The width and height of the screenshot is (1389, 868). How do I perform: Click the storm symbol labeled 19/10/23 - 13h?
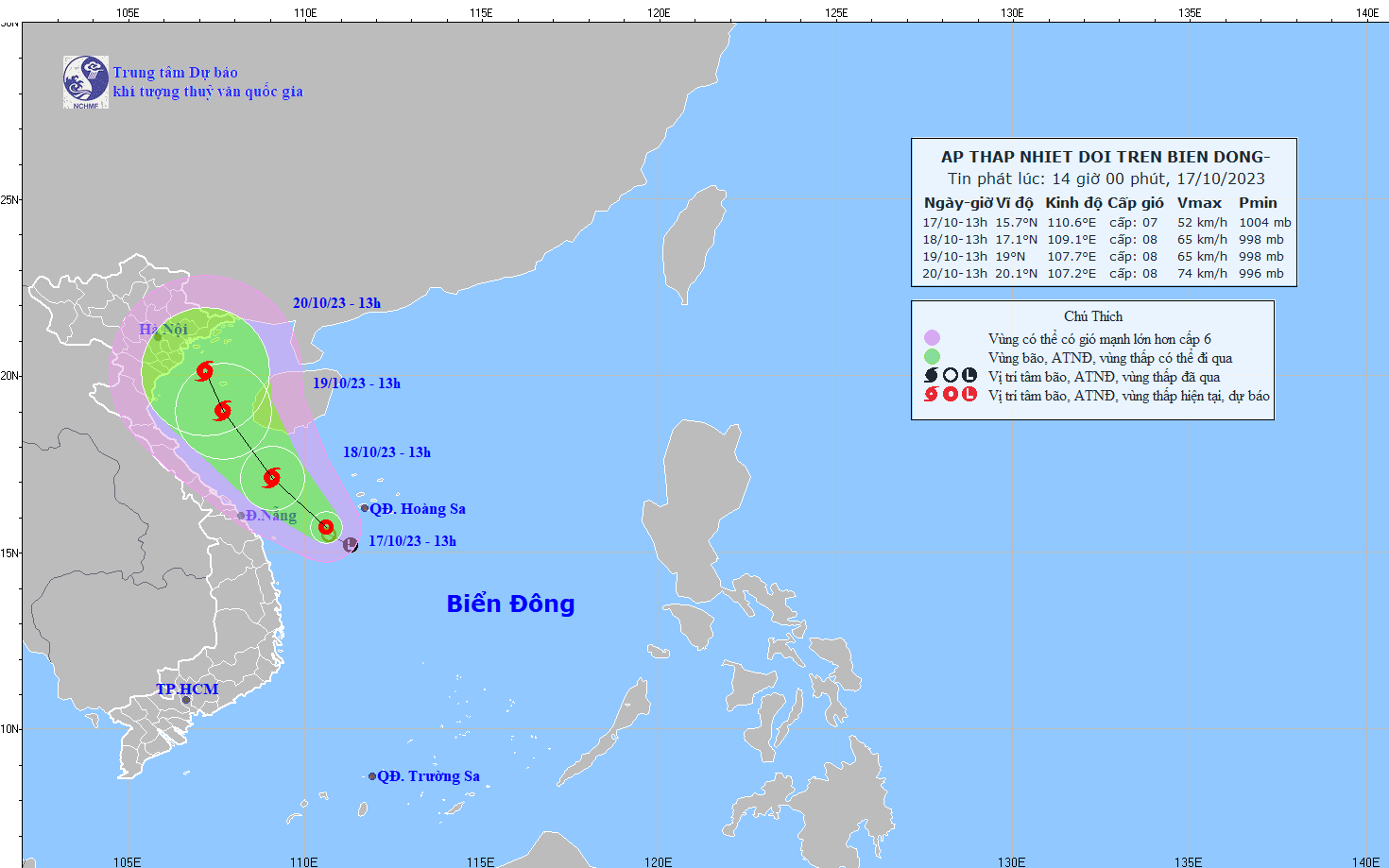(x=223, y=410)
